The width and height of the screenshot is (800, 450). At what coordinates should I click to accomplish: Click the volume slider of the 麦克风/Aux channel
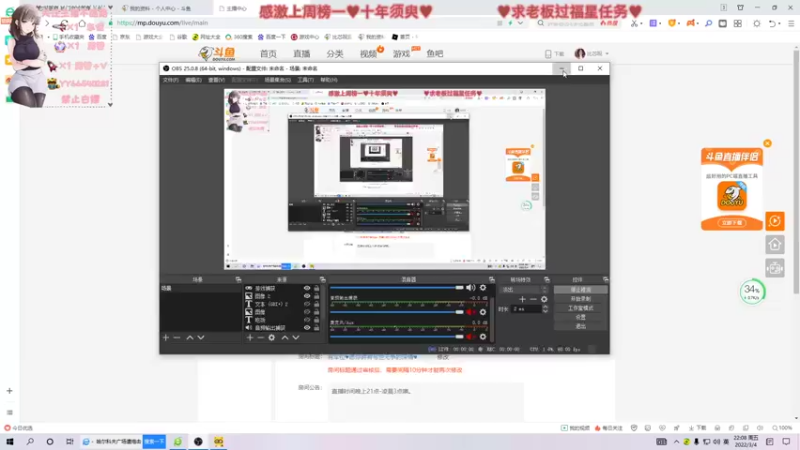point(397,337)
